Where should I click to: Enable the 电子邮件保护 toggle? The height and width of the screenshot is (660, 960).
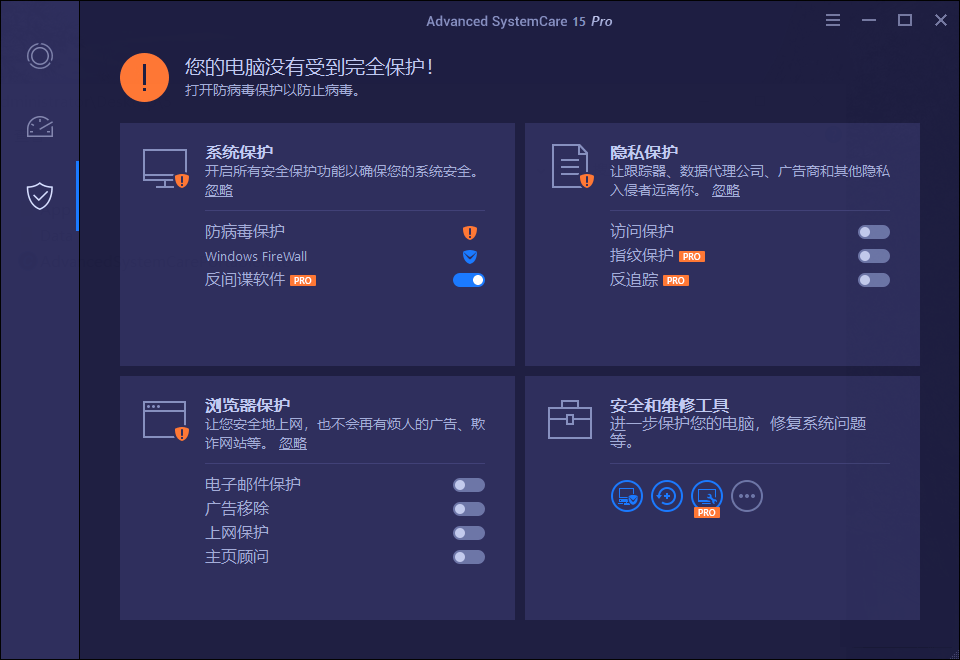coord(469,485)
